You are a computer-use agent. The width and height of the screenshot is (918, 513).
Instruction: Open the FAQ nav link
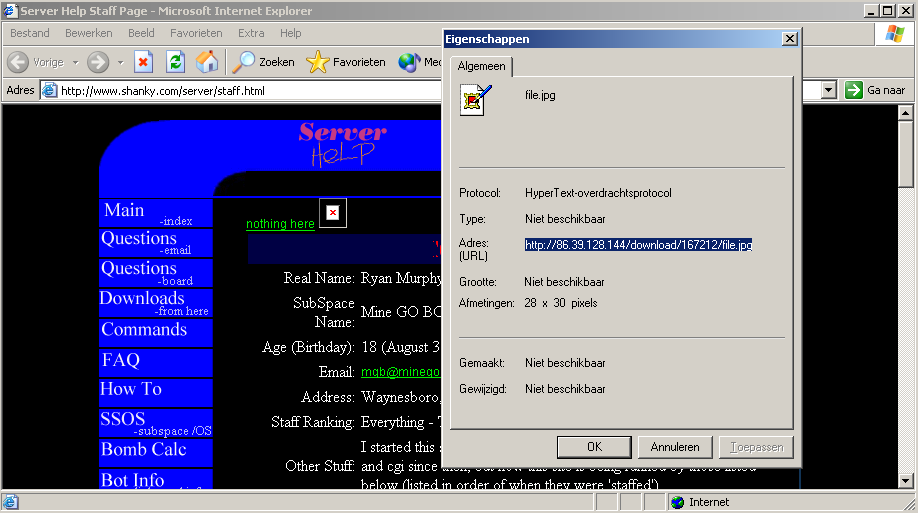click(x=156, y=362)
